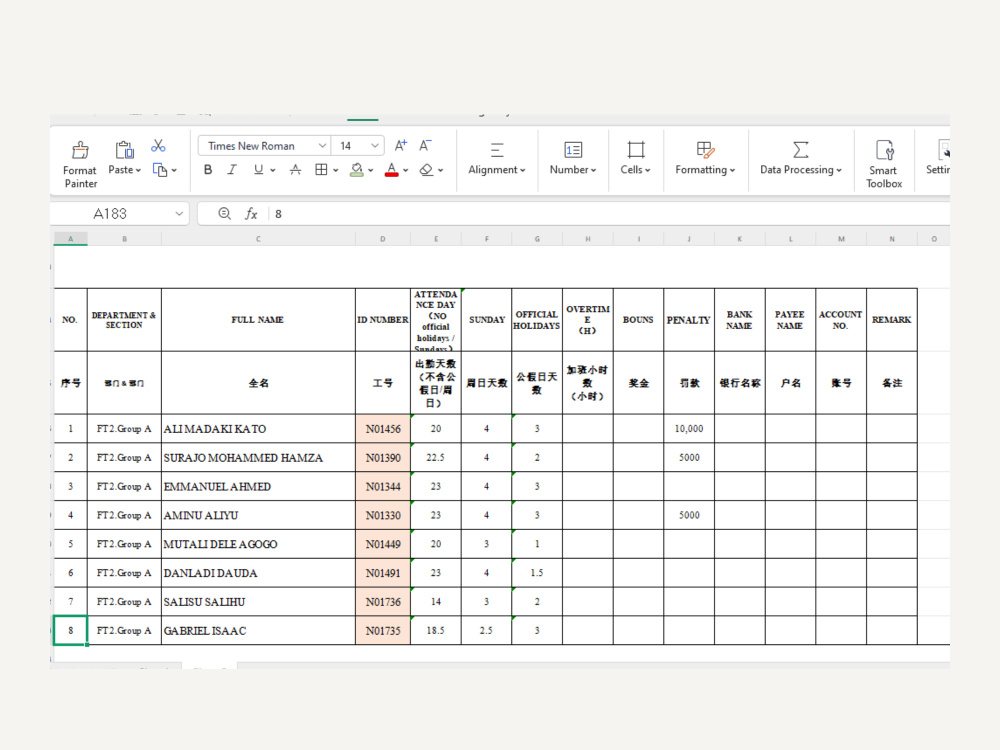Open the Copy options arrow
1000x750 pixels.
click(174, 170)
